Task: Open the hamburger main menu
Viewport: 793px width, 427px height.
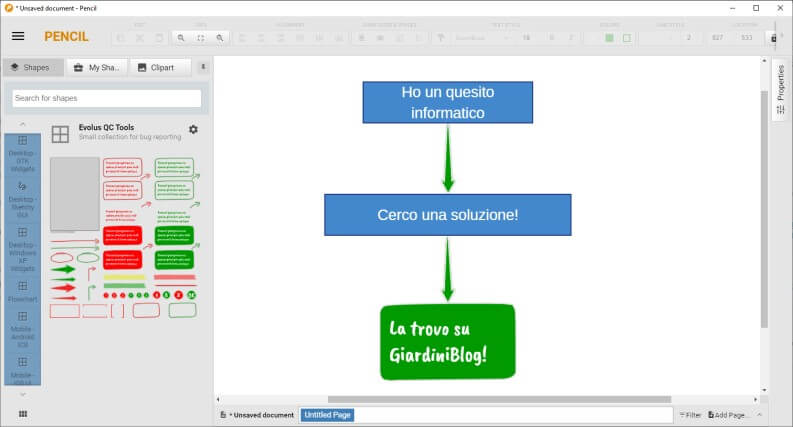Action: point(18,36)
